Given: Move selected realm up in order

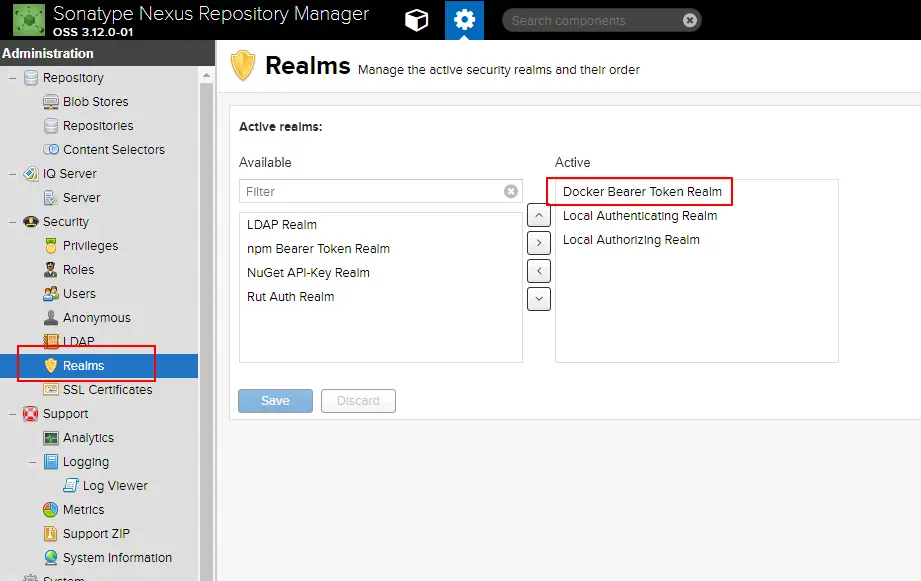Looking at the screenshot, I should click(x=539, y=215).
